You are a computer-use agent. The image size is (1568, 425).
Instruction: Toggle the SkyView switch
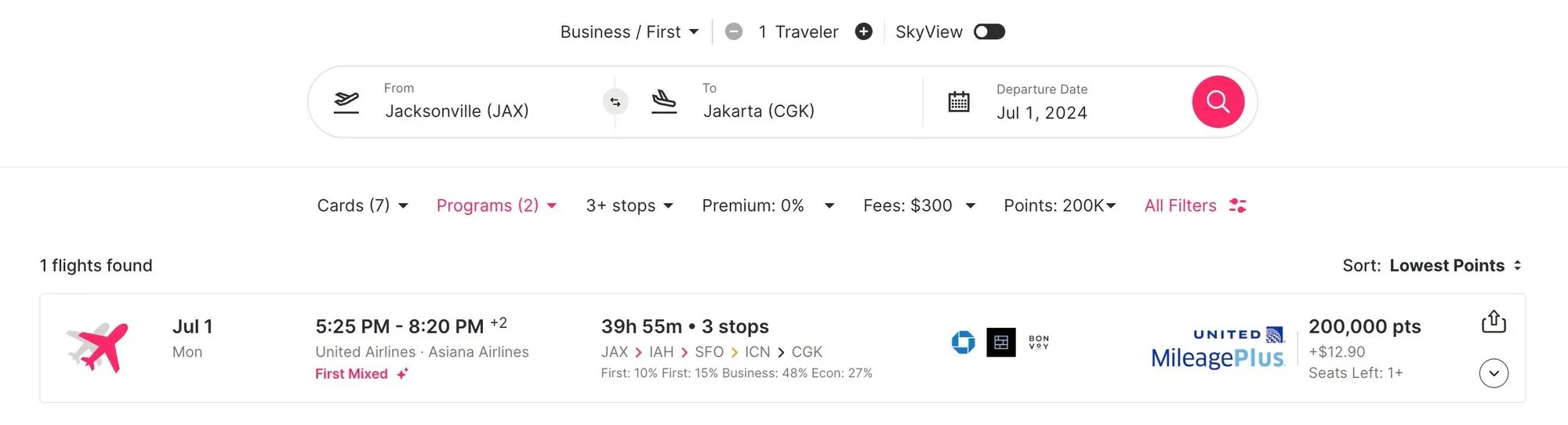[x=989, y=31]
